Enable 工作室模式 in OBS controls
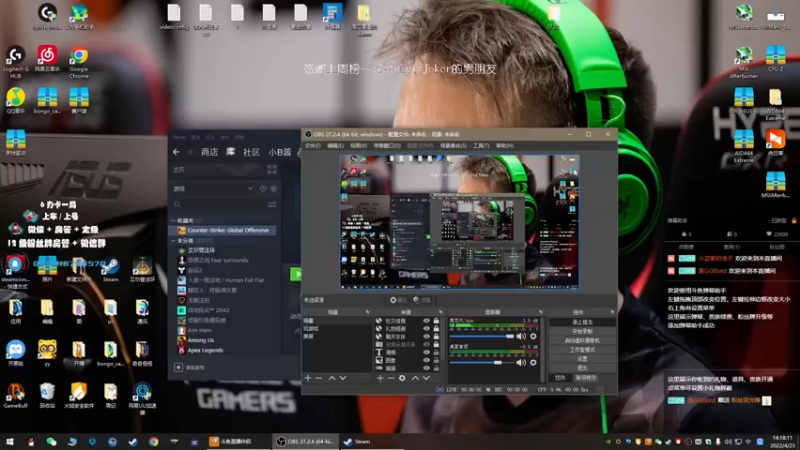This screenshot has height=450, width=800. (582, 349)
